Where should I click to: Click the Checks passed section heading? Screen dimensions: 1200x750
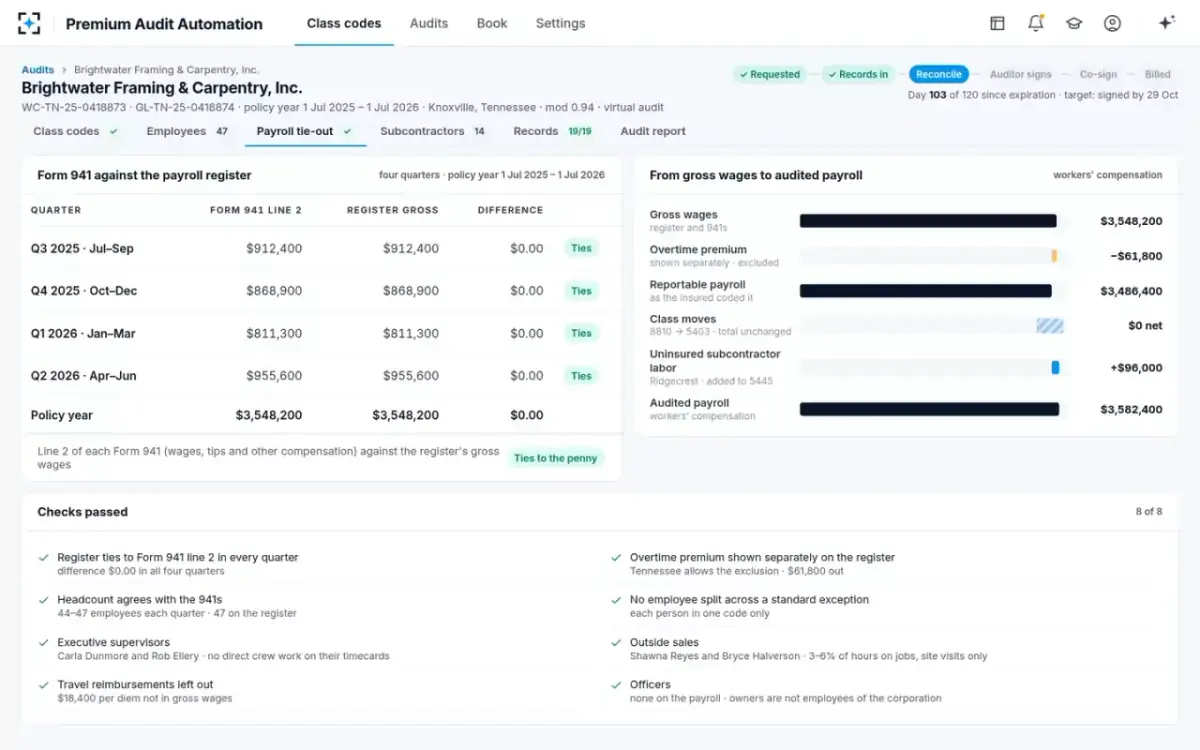pyautogui.click(x=82, y=512)
